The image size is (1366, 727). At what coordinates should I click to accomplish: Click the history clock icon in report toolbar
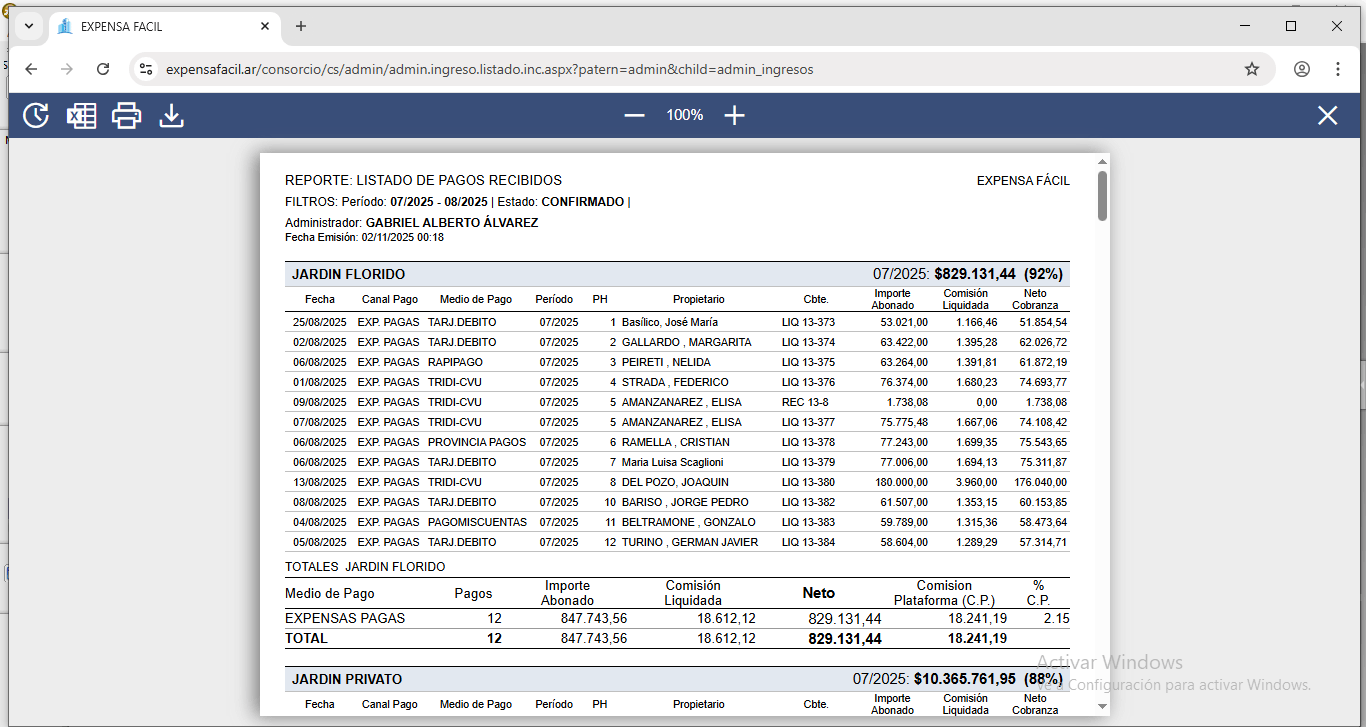36,116
